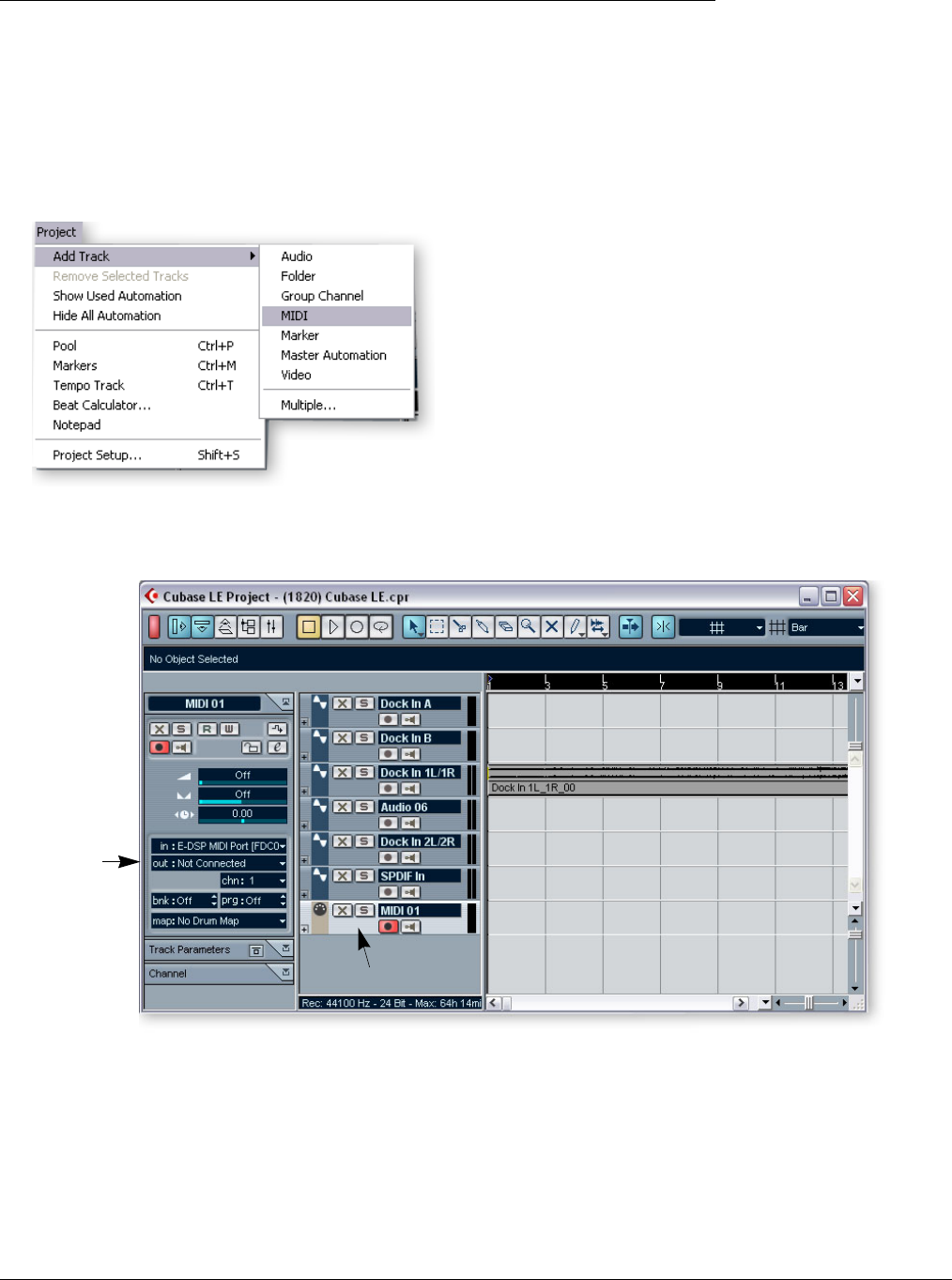The height and width of the screenshot is (1280, 952).
Task: Record-enable Dock In 1L/1R track
Action: (388, 789)
